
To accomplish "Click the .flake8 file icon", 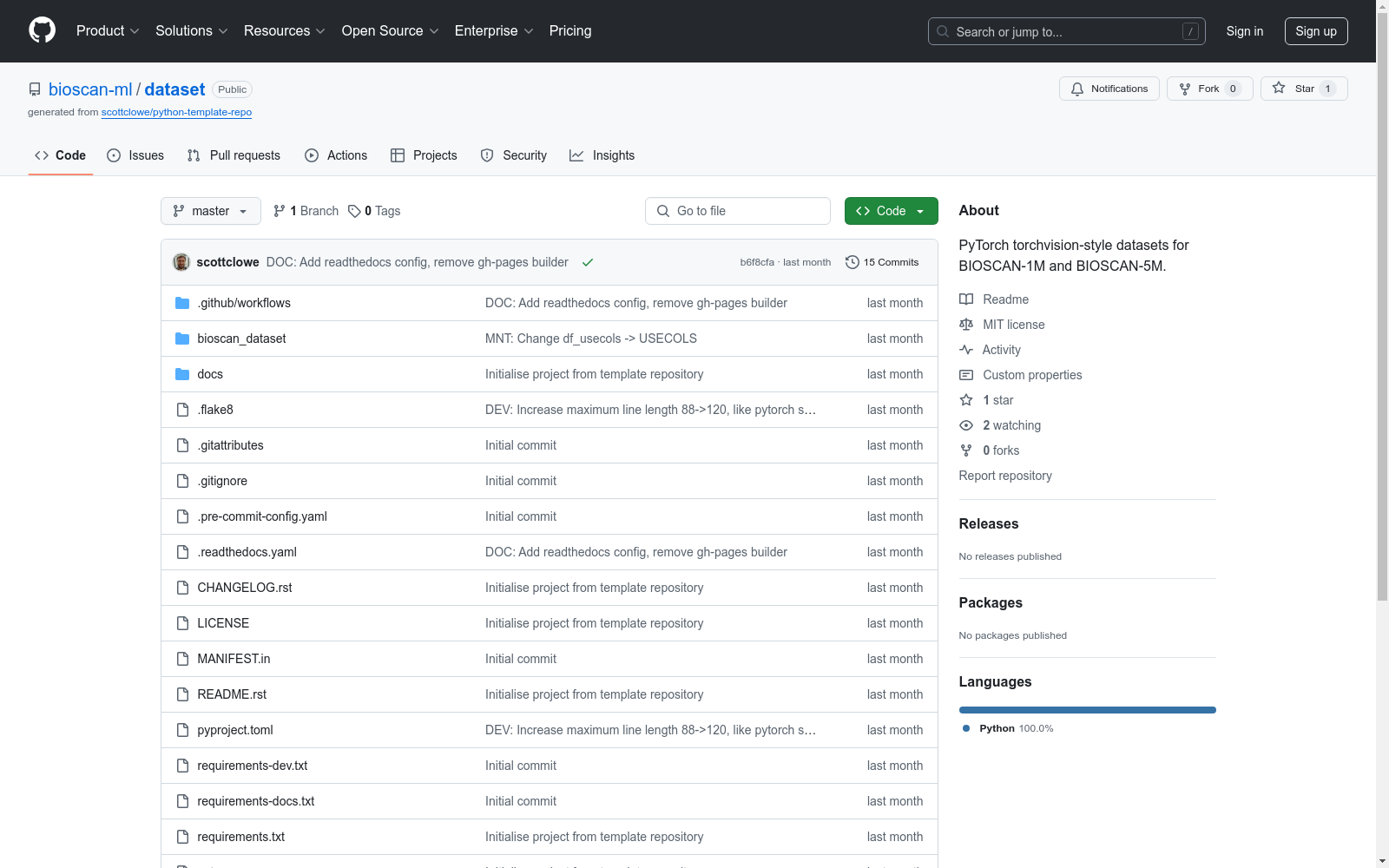I will (182, 410).
